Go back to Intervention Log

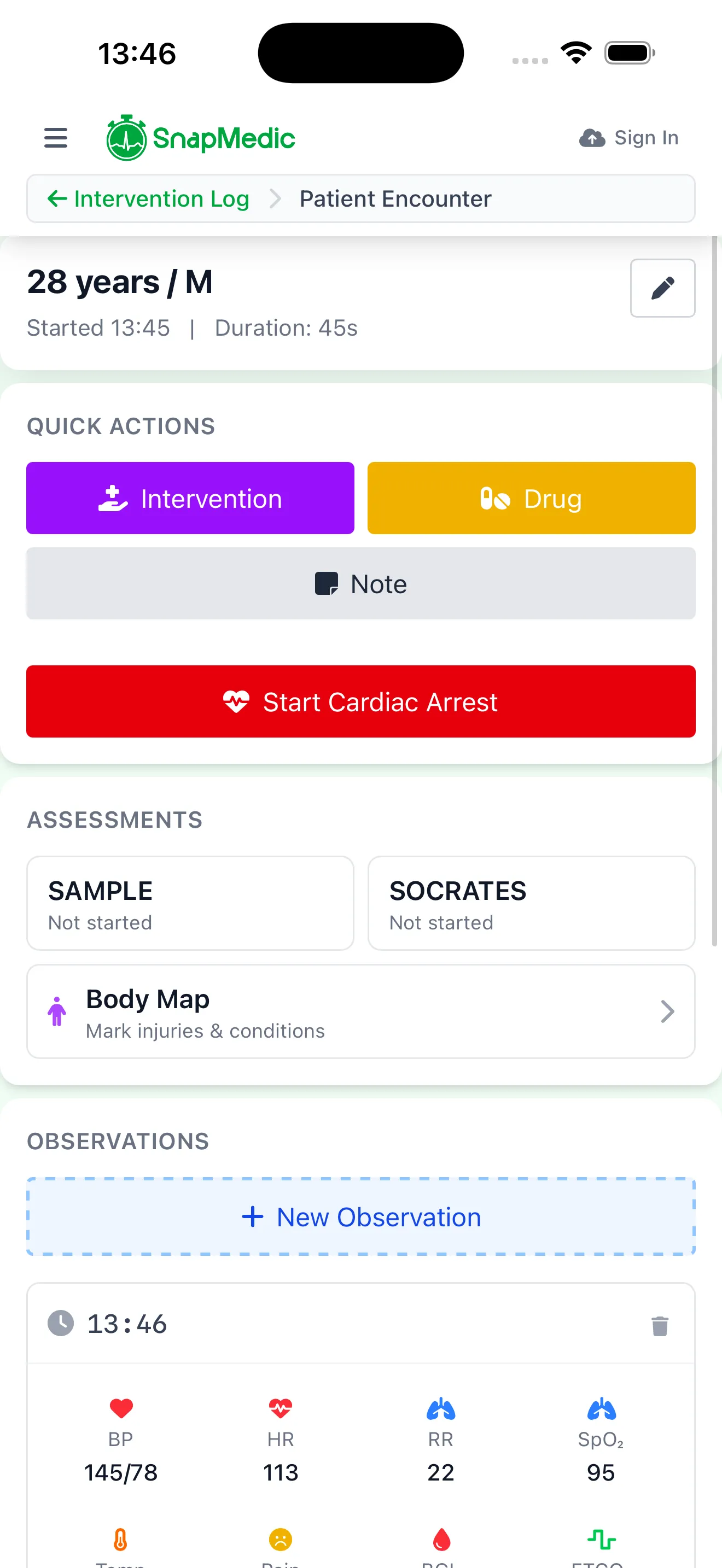149,198
